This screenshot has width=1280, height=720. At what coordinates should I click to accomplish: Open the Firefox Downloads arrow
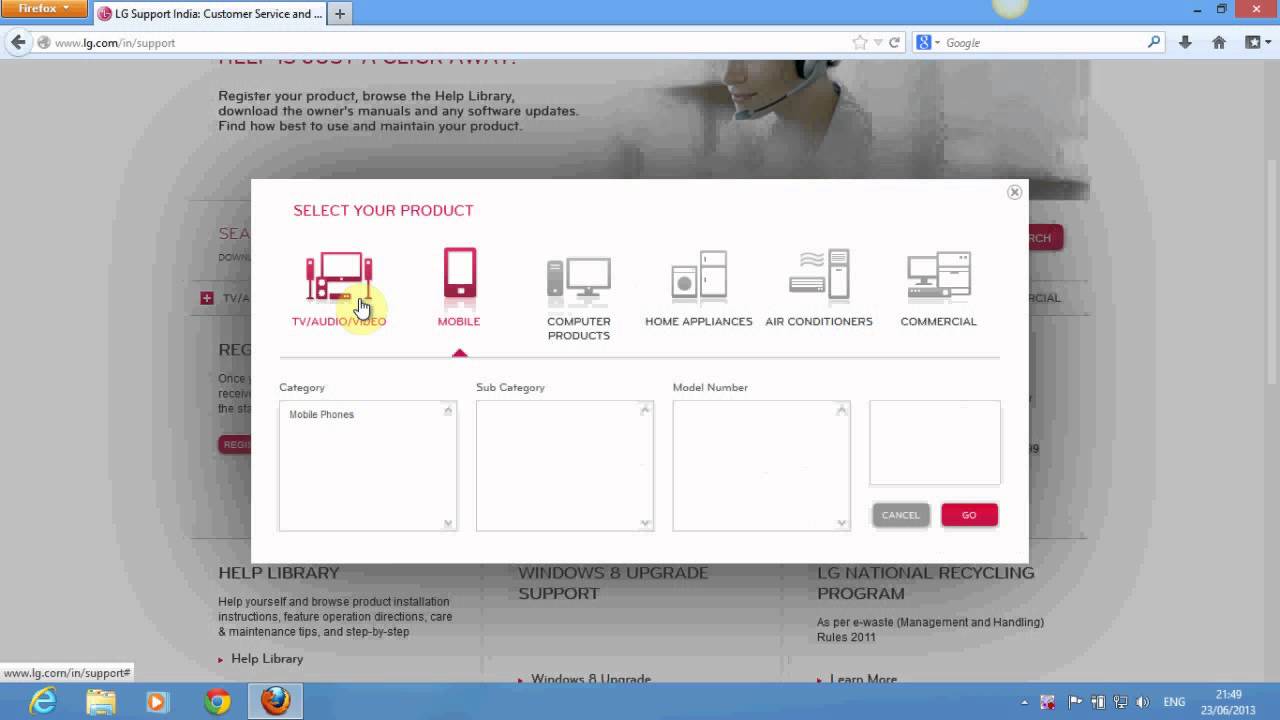(1185, 43)
